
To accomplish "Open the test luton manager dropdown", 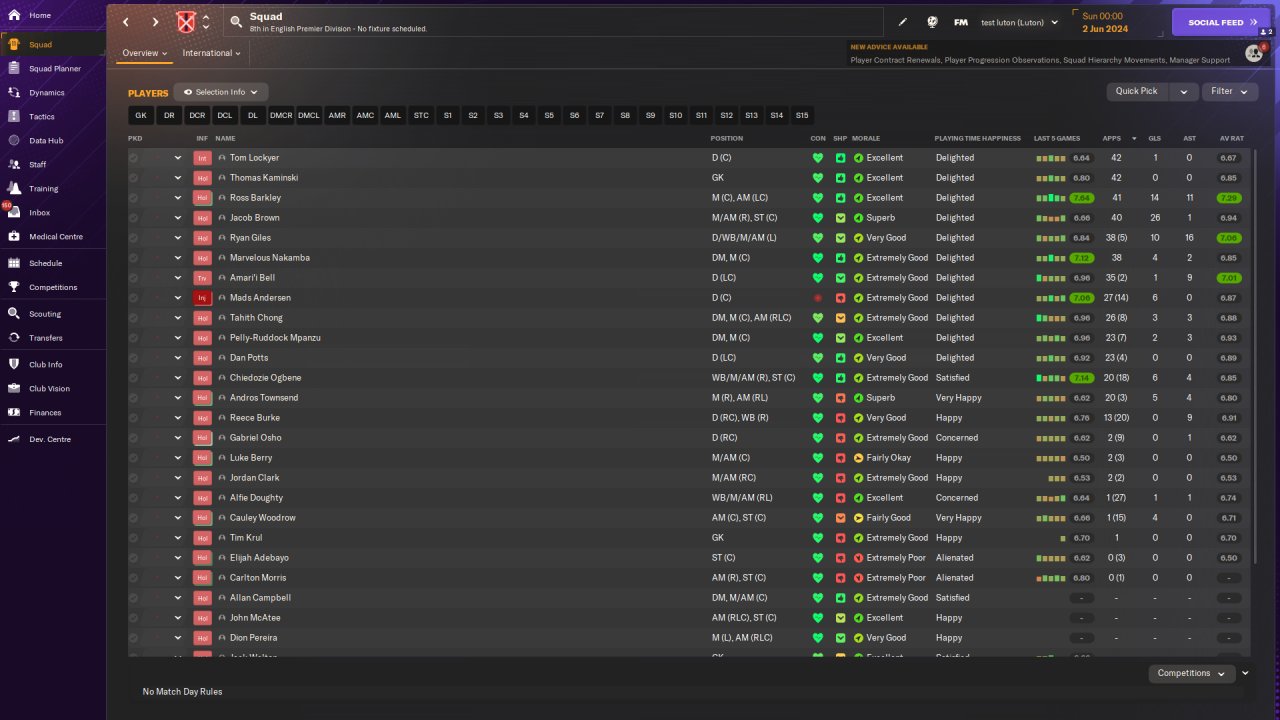I will coord(1020,22).
